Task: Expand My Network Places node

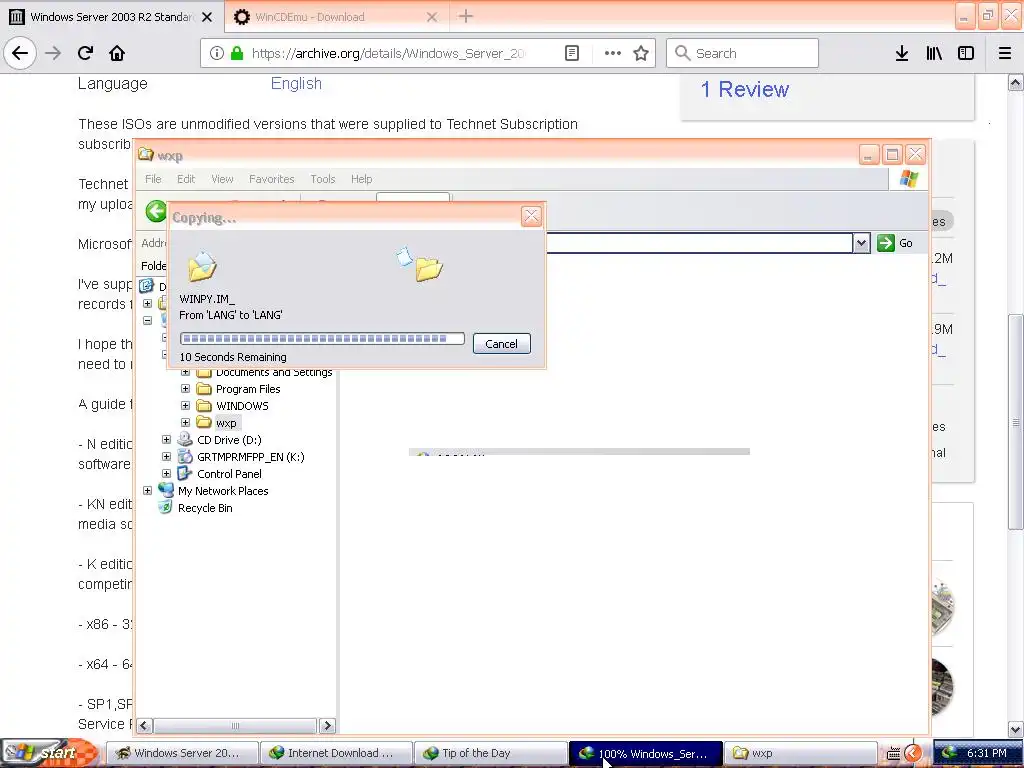Action: tap(148, 490)
